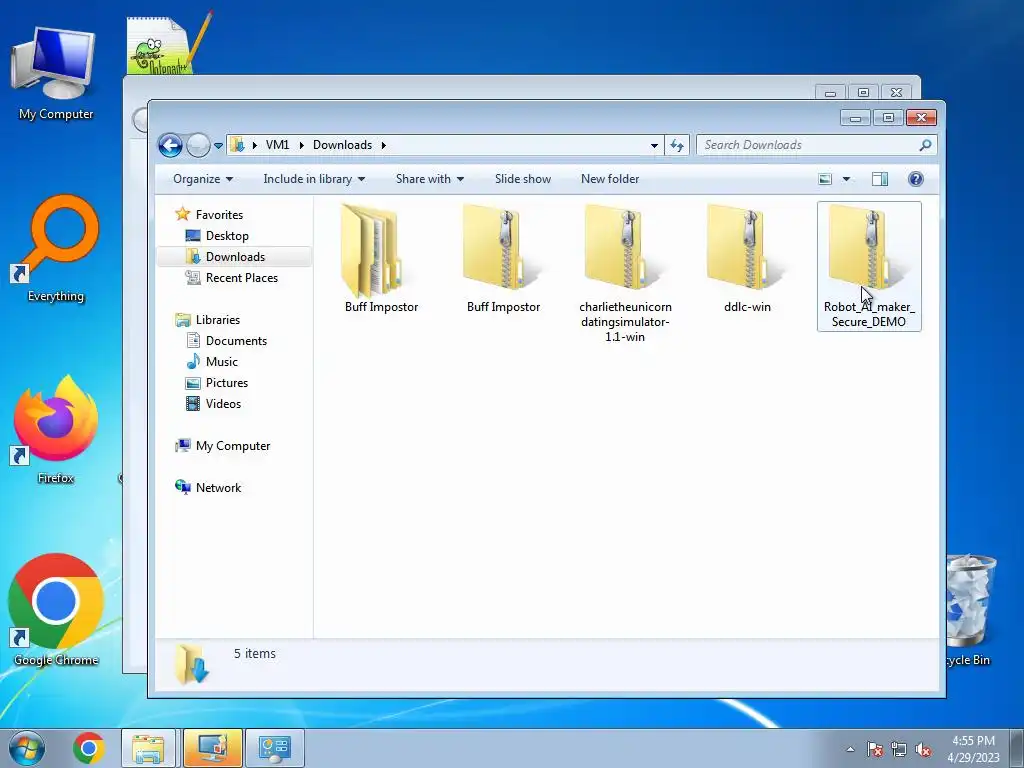This screenshot has width=1024, height=768.
Task: Select the Everything search desktop shortcut
Action: pos(56,248)
